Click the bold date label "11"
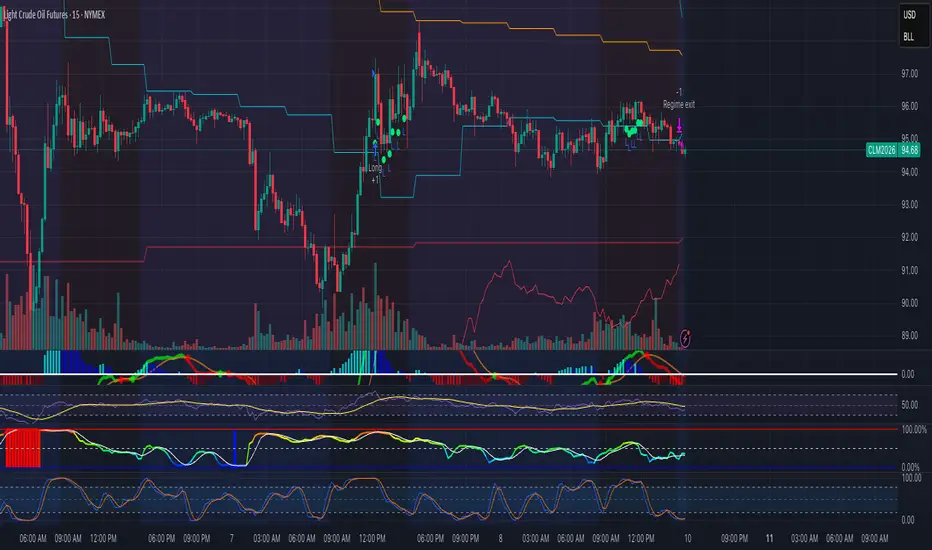The image size is (932, 550). 769,539
